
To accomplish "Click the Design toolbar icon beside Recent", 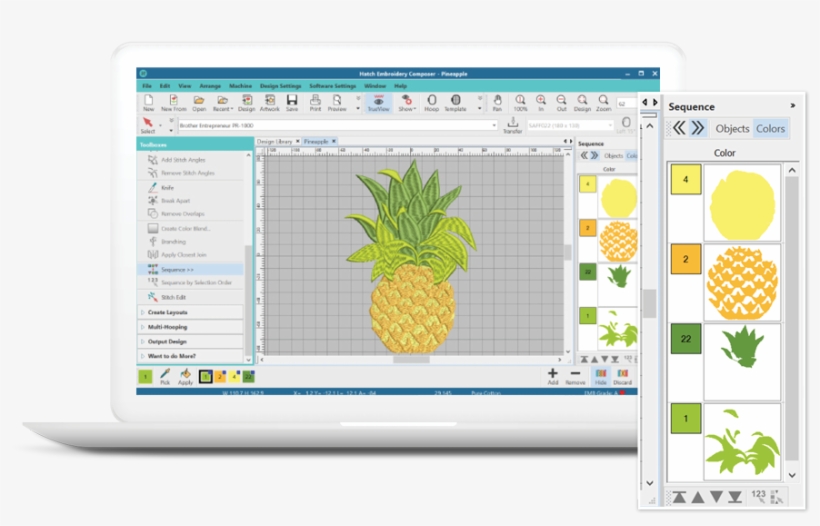I will pos(246,102).
